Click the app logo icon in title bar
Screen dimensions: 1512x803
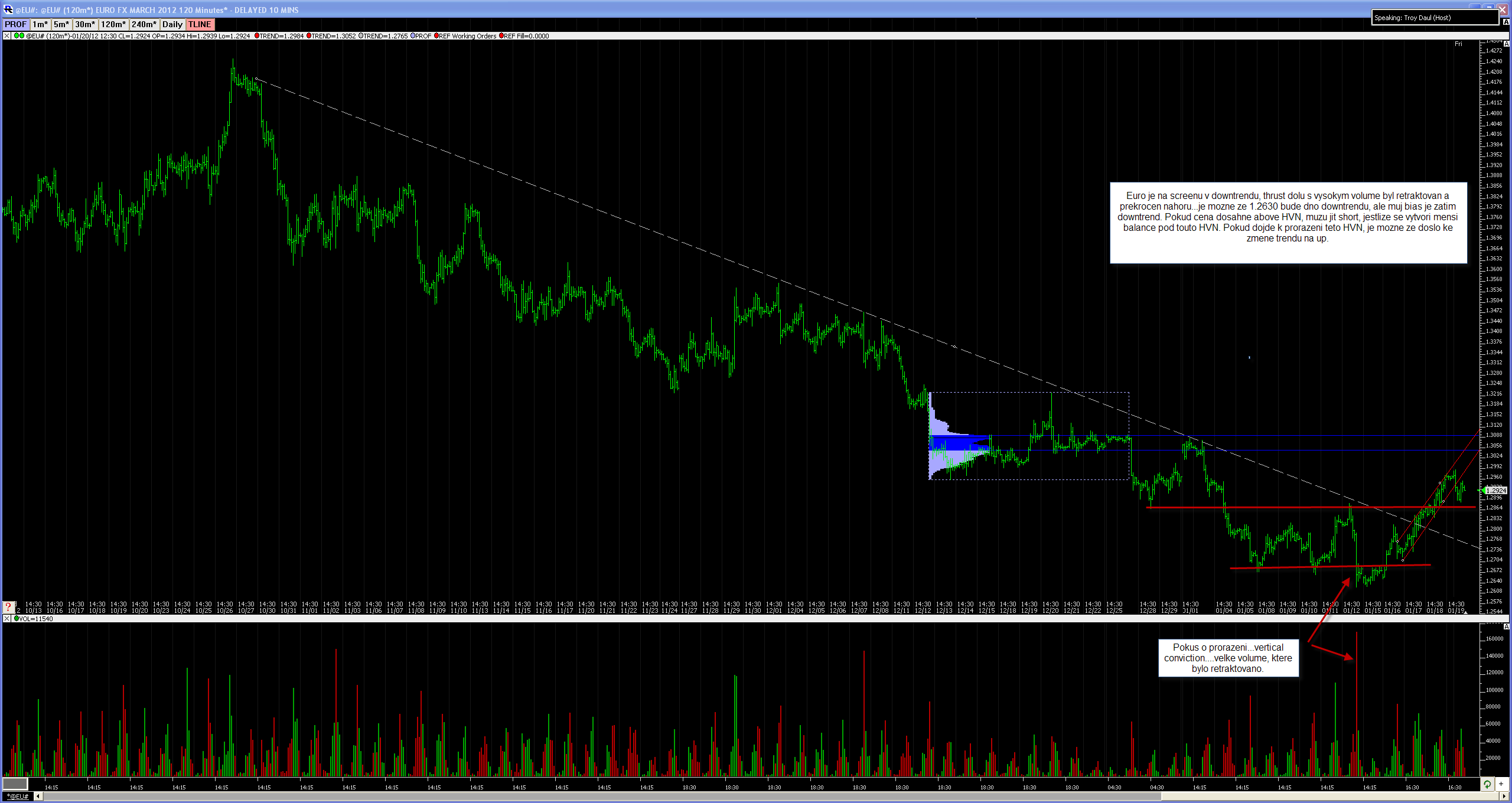(8, 9)
